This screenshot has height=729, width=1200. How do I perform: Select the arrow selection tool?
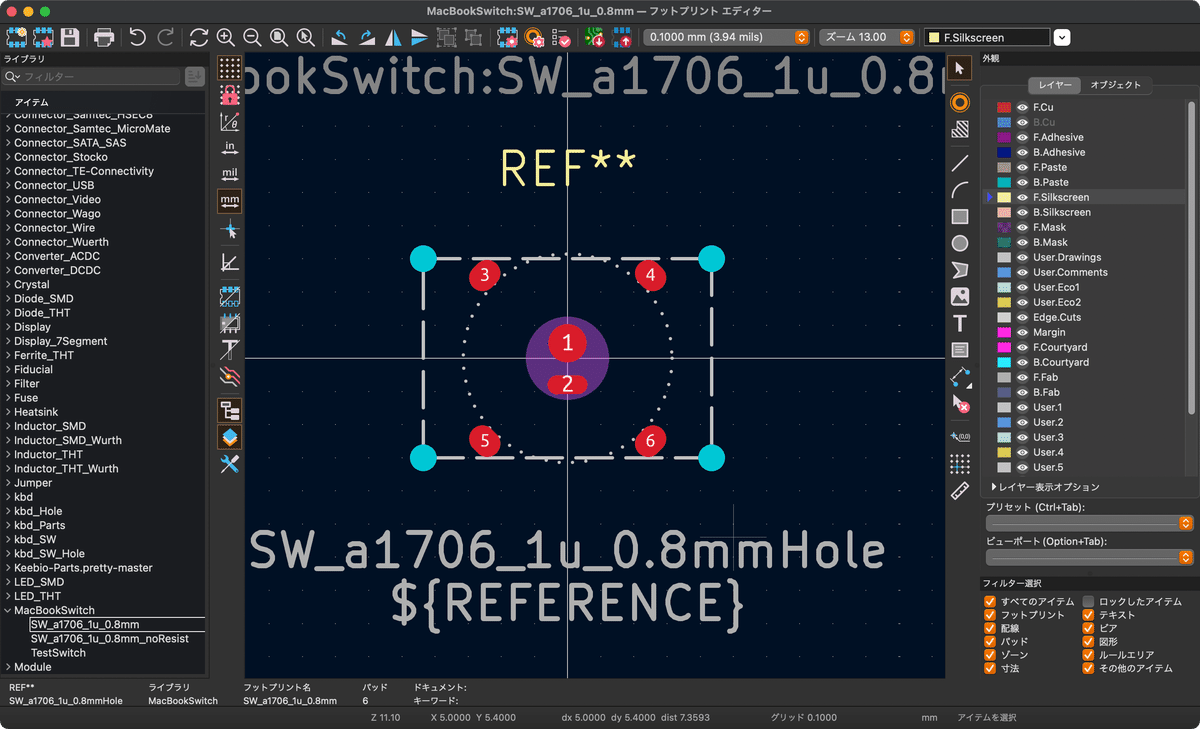(960, 68)
